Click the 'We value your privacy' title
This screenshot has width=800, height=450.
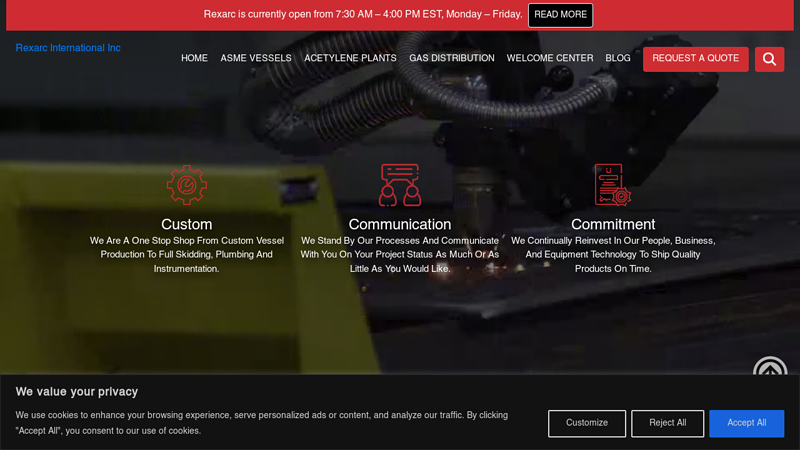pyautogui.click(x=77, y=392)
